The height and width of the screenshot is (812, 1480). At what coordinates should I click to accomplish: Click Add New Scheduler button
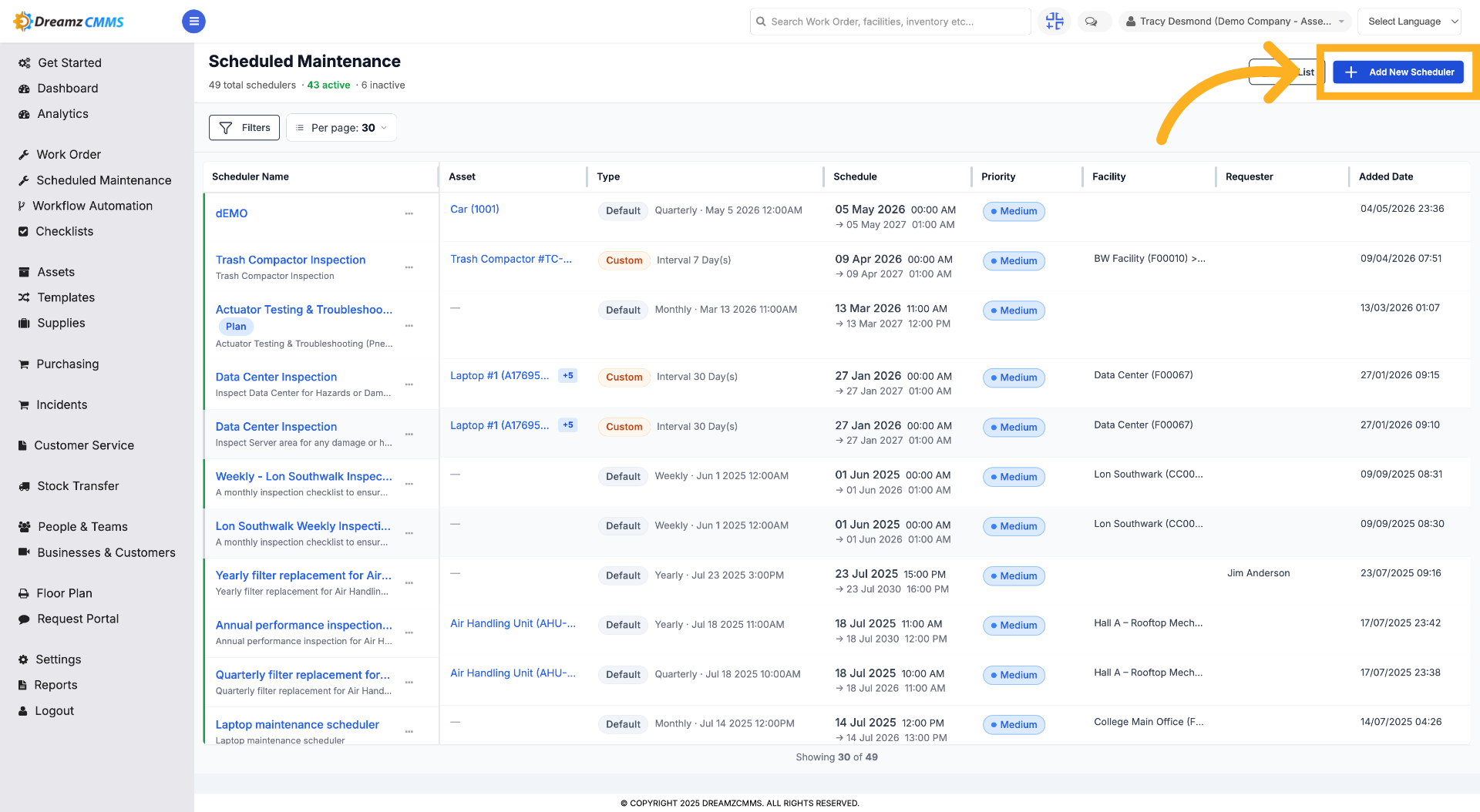pyautogui.click(x=1398, y=72)
